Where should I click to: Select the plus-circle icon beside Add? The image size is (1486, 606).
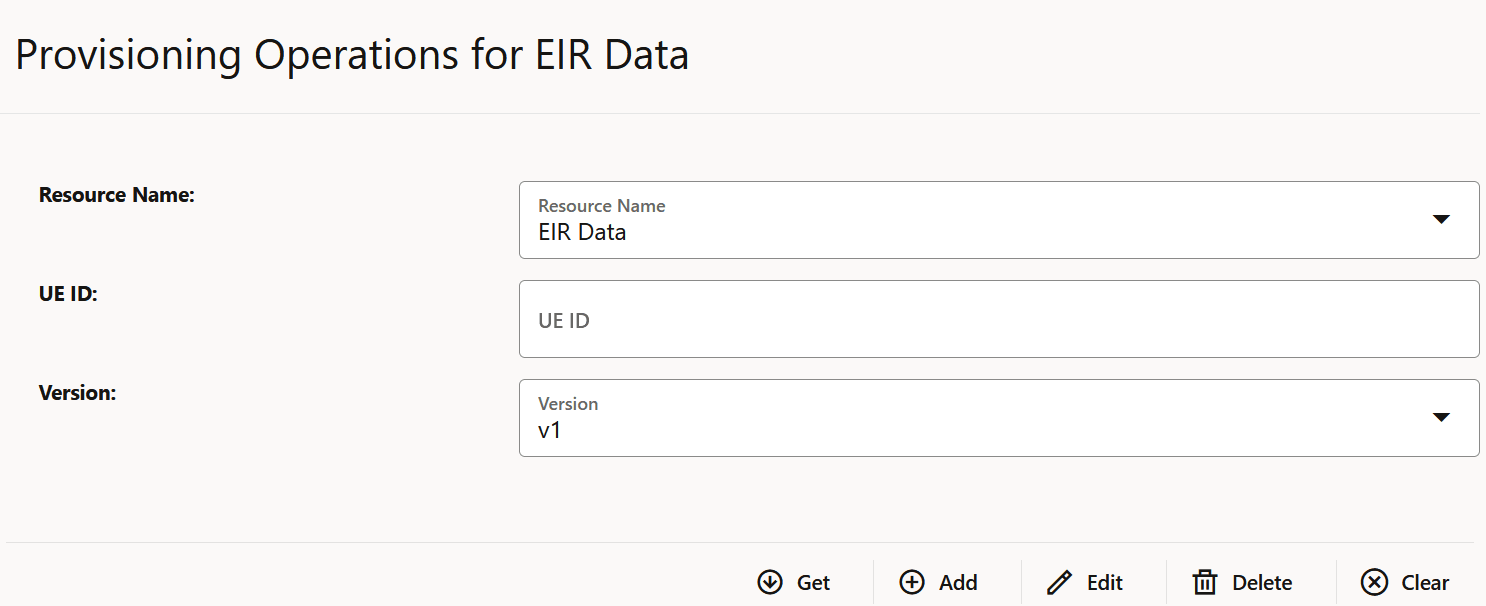912,582
